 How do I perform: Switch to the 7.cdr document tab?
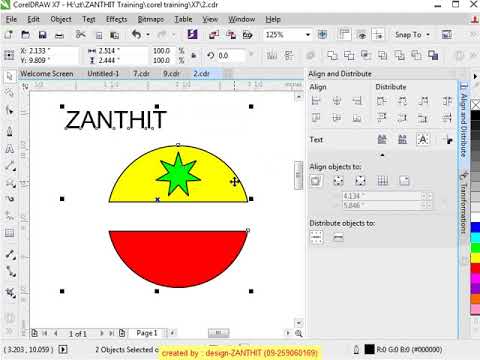pos(141,74)
